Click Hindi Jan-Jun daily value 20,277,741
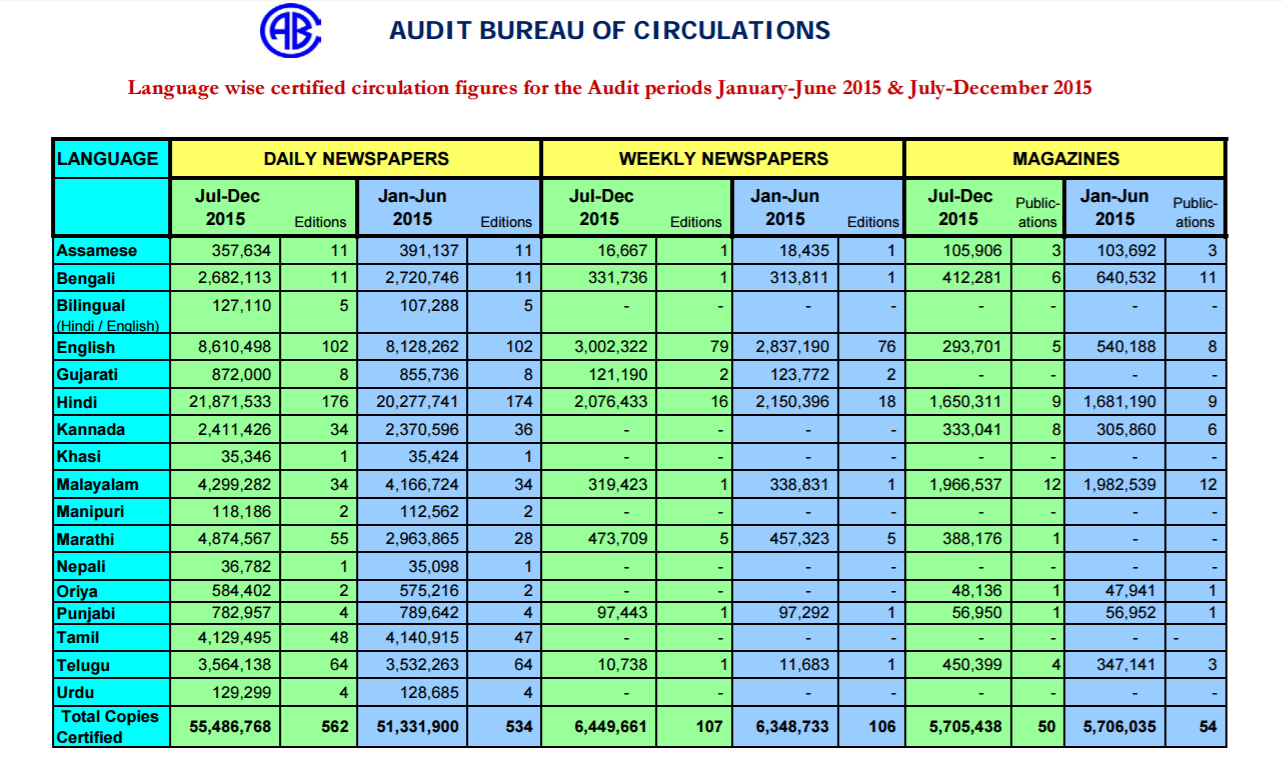This screenshot has width=1283, height=763. [416, 402]
